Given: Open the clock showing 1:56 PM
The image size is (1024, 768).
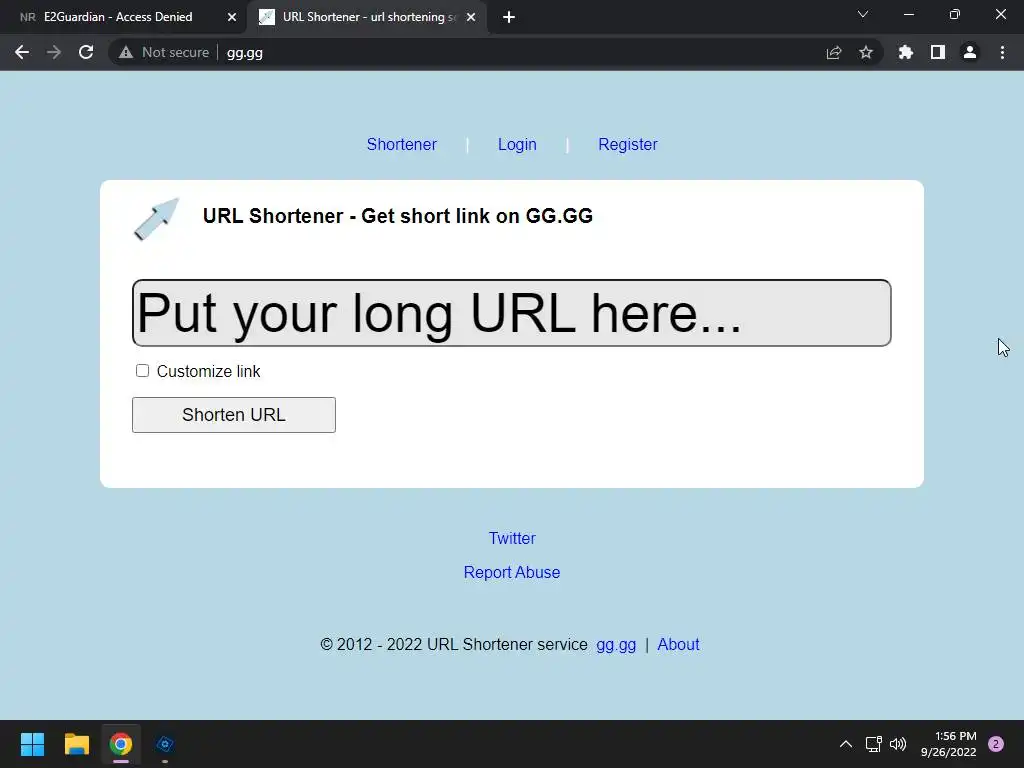Looking at the screenshot, I should [948, 744].
